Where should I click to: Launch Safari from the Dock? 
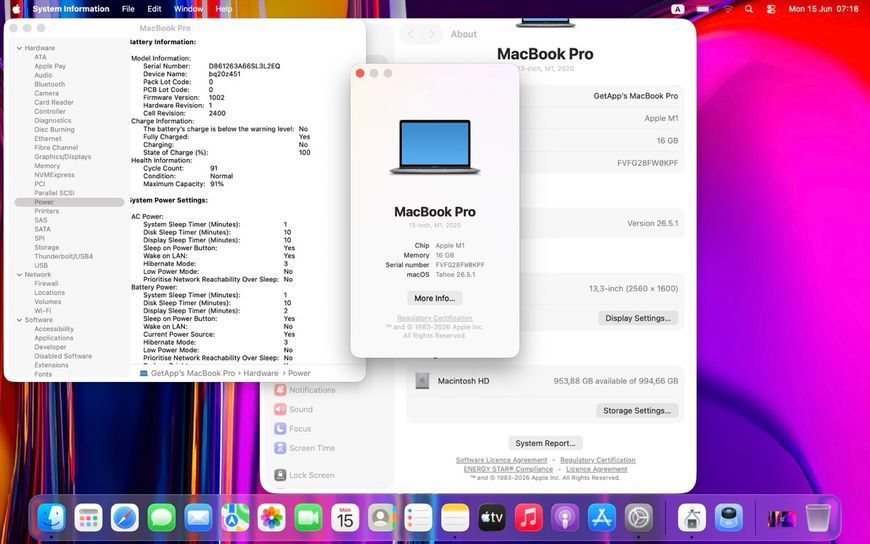[125, 517]
